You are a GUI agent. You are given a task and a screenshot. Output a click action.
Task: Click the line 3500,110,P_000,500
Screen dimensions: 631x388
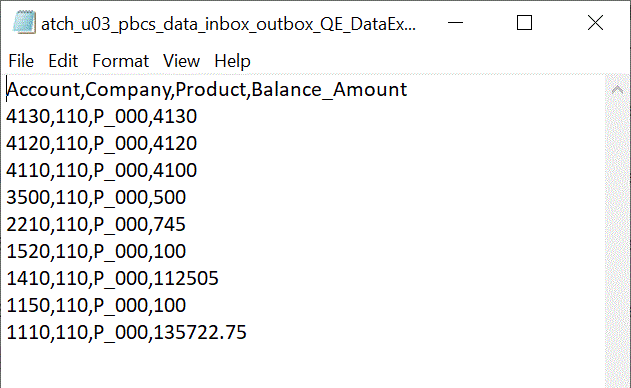(96, 197)
